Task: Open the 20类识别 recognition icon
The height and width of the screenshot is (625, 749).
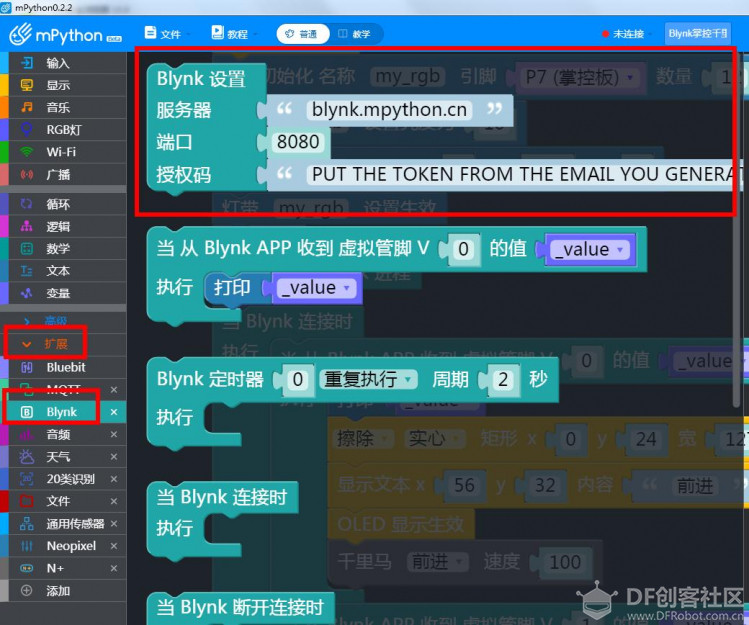Action: tap(27, 478)
